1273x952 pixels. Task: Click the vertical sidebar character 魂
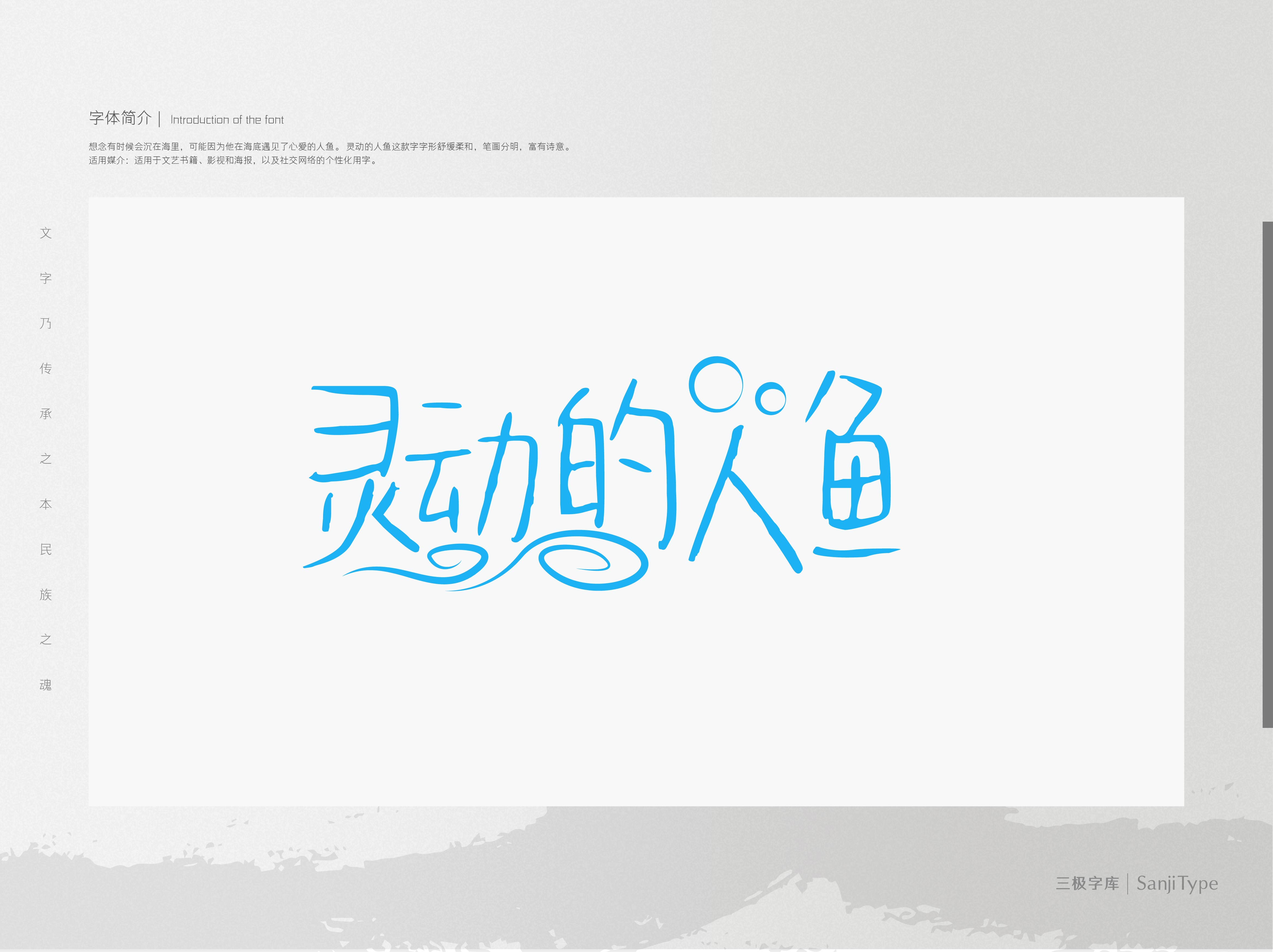click(46, 685)
